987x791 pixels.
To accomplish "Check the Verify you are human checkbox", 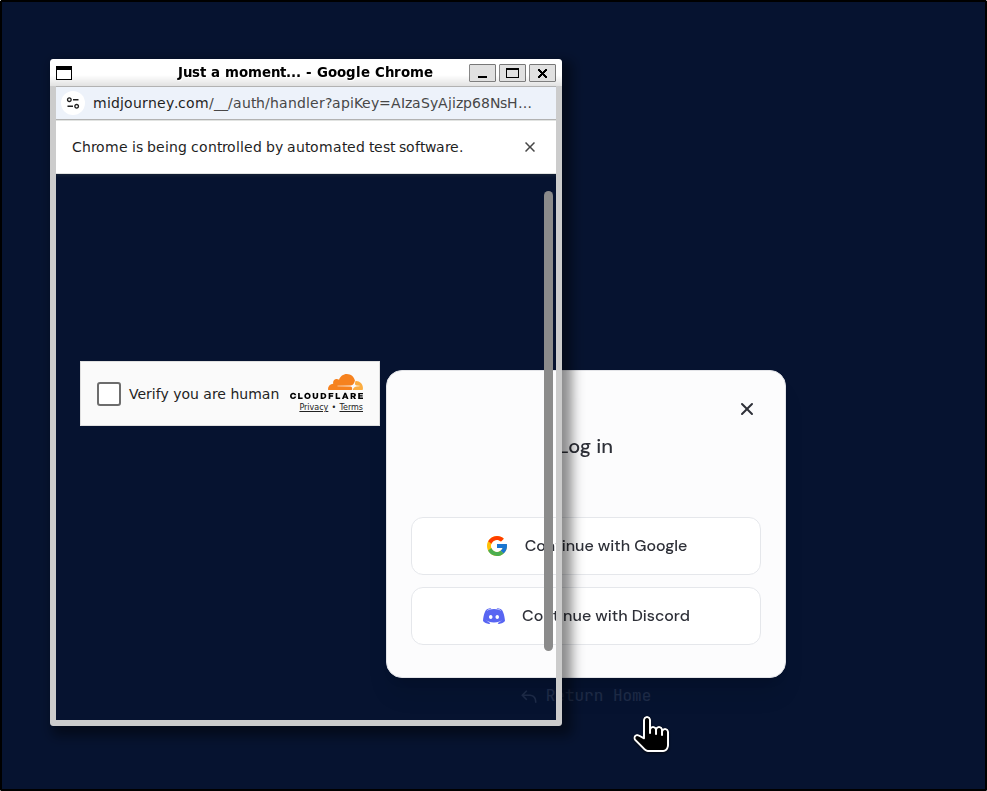I will [x=109, y=394].
